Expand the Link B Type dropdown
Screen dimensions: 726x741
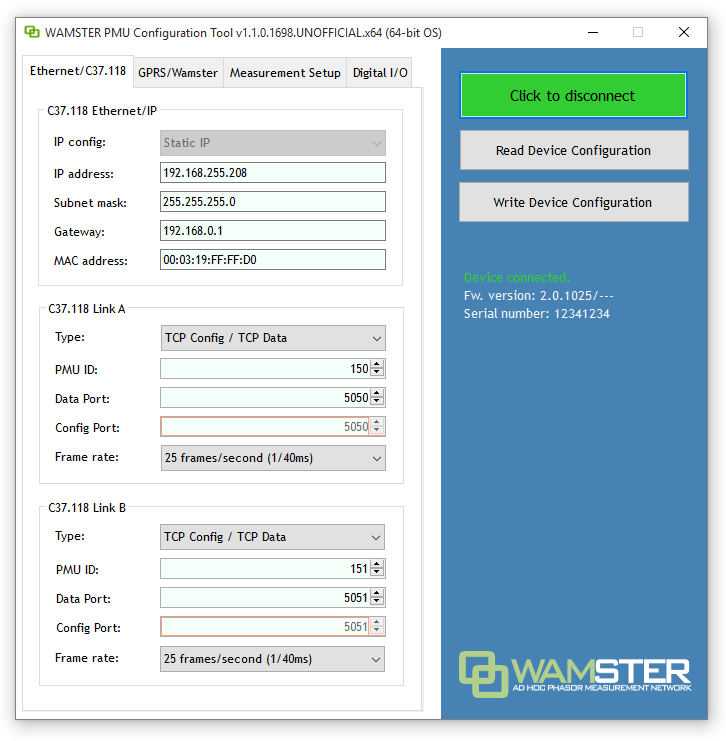click(x=272, y=537)
